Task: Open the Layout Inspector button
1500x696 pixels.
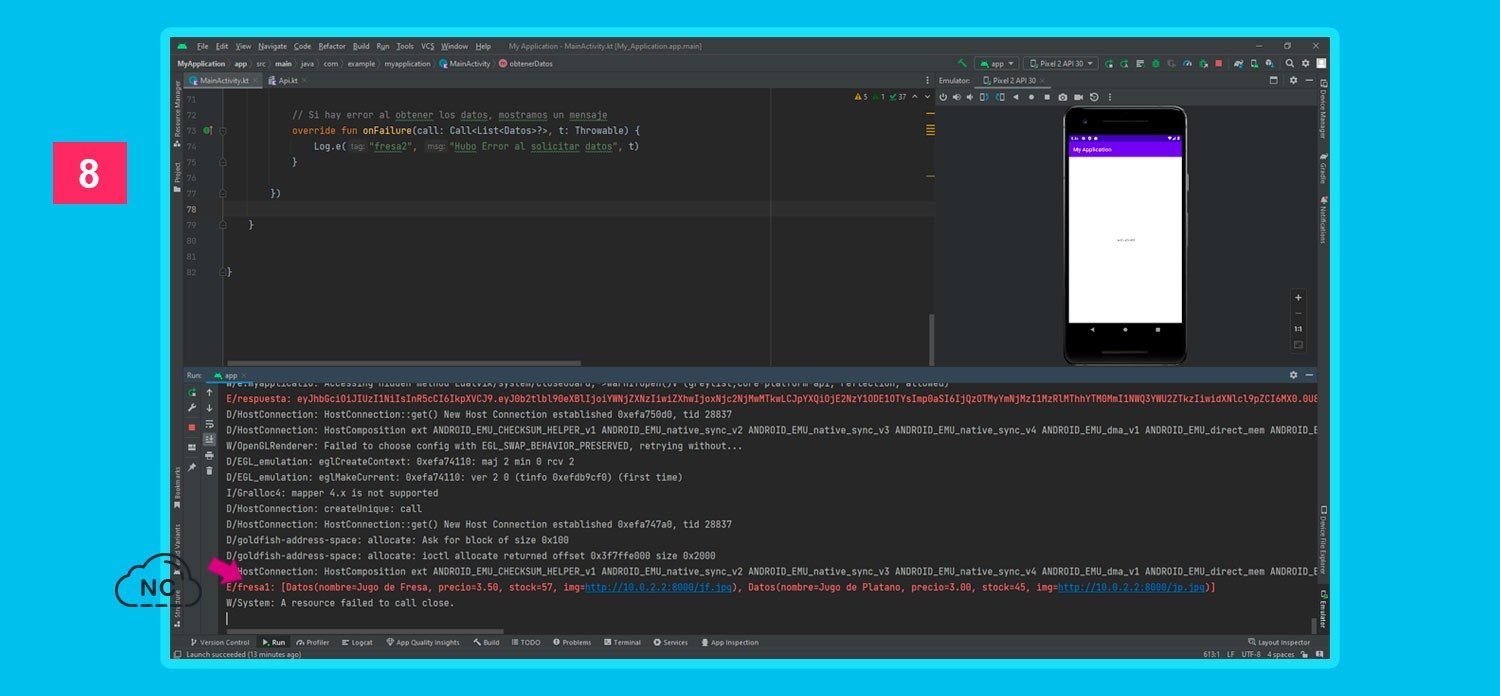Action: tap(1279, 642)
